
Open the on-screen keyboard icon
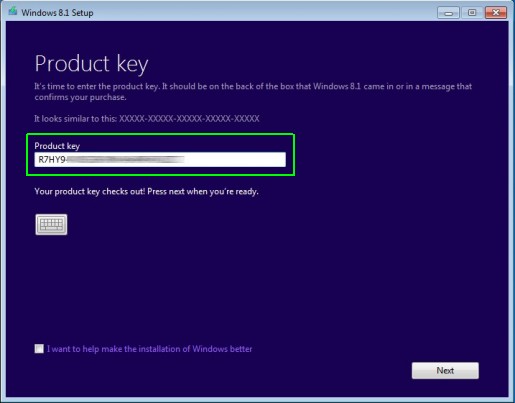51,224
